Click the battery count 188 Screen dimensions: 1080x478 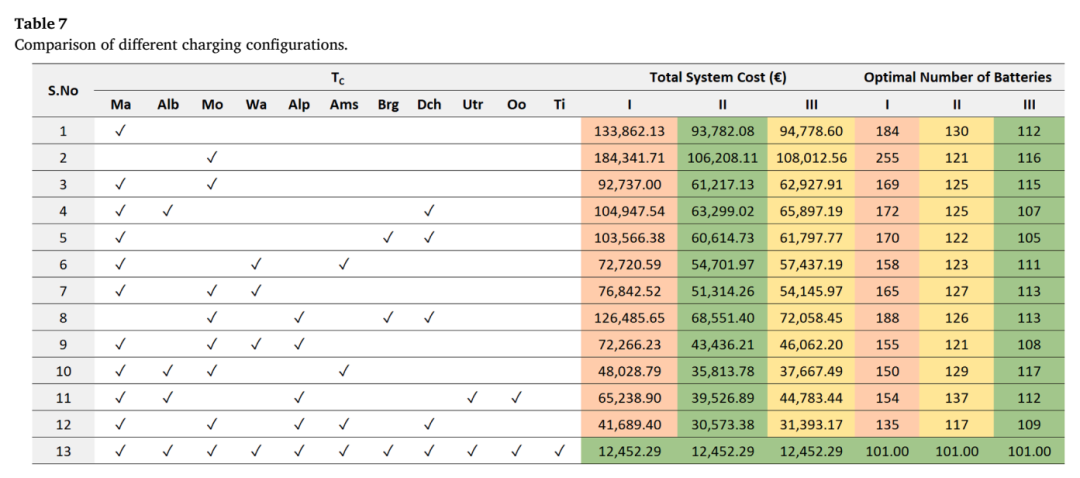[x=888, y=318]
